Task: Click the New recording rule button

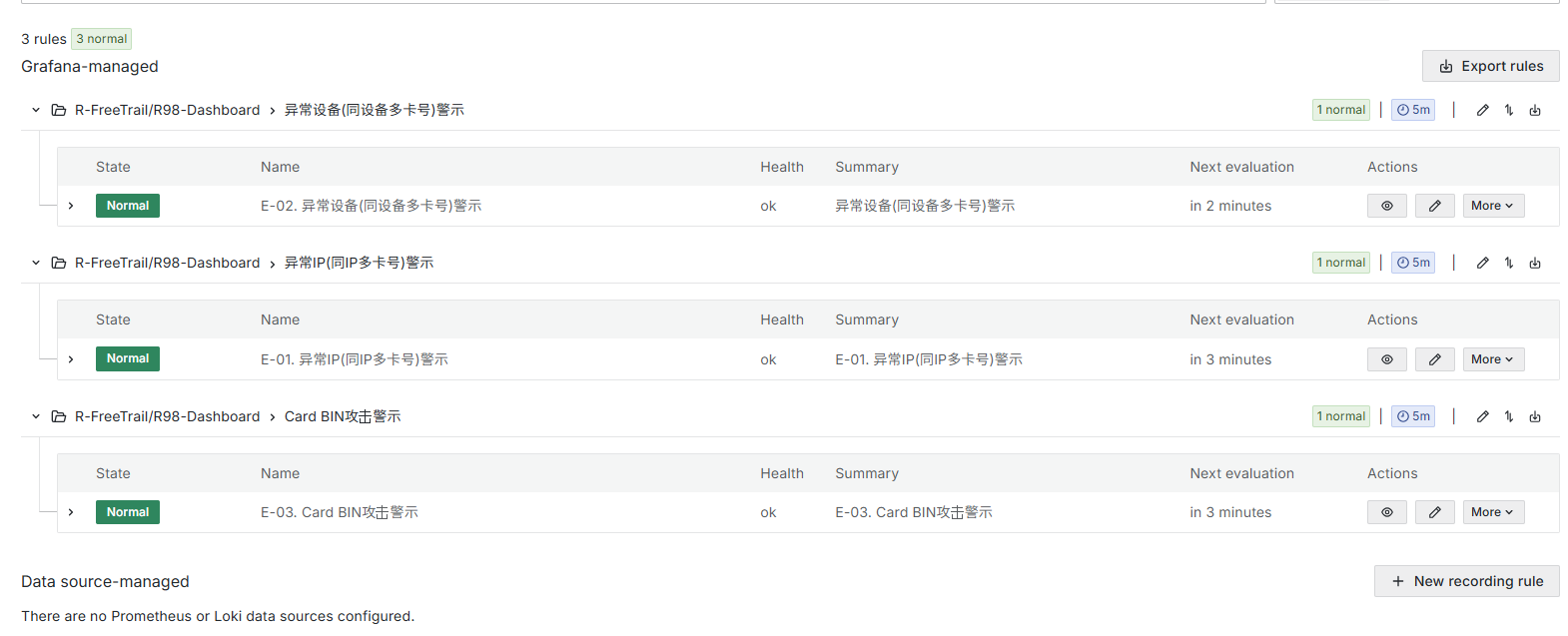Action: click(x=1466, y=581)
